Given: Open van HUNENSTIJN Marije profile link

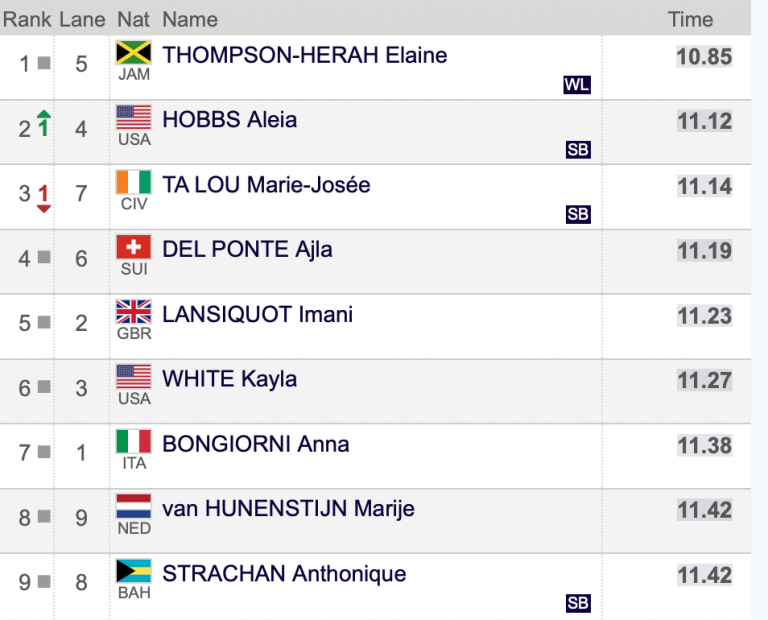Looking at the screenshot, I should click(288, 509).
